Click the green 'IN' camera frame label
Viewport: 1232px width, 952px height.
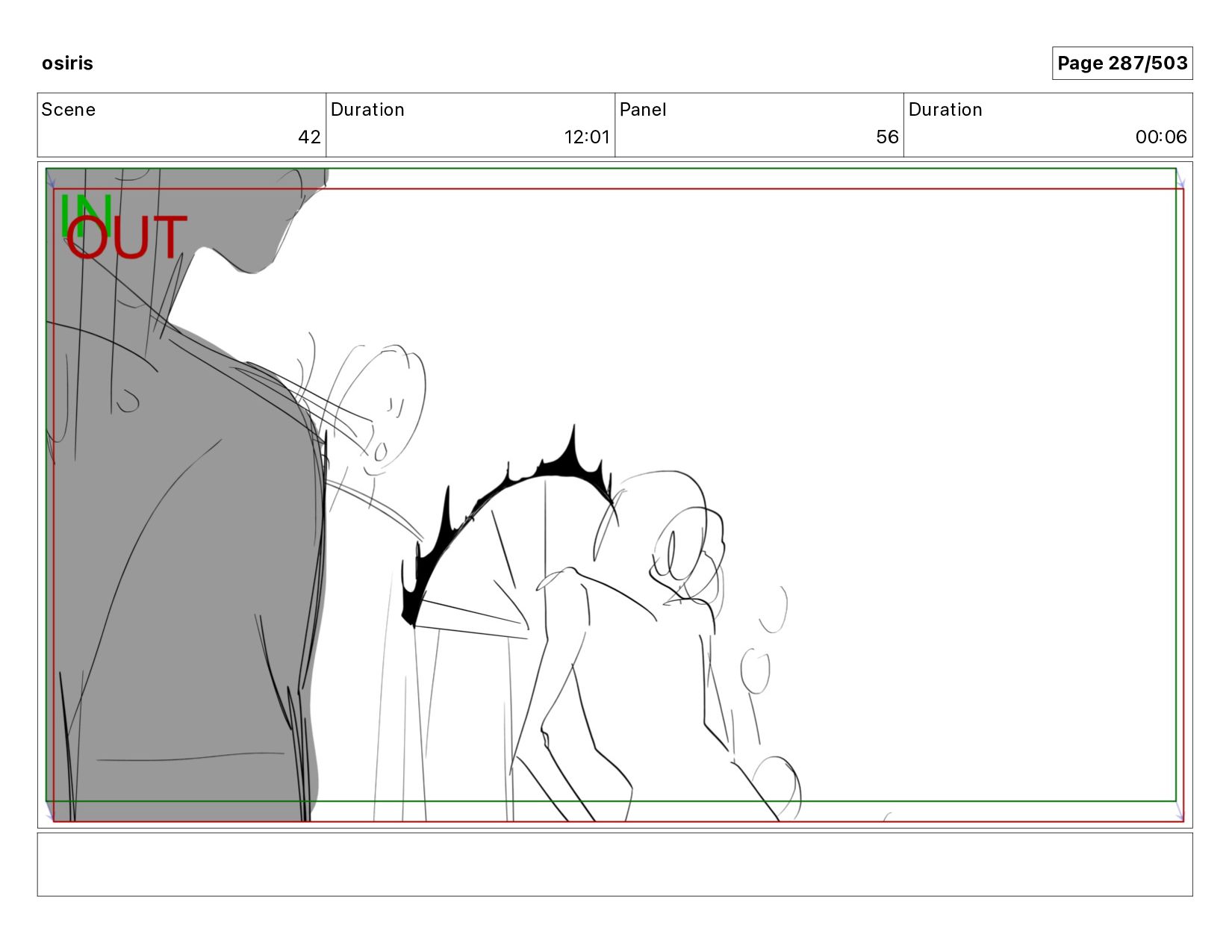[x=85, y=216]
